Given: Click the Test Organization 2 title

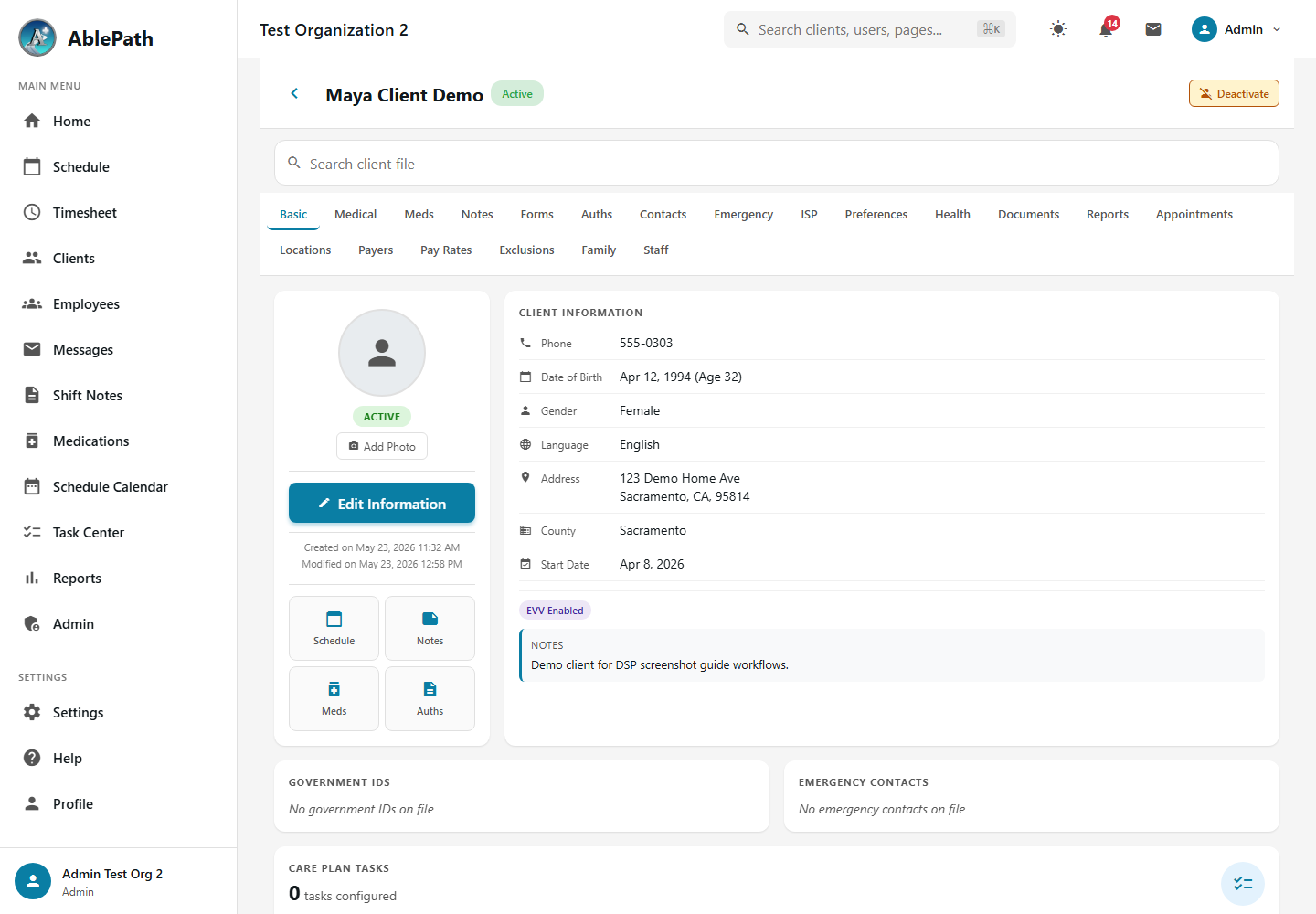Looking at the screenshot, I should coord(334,29).
